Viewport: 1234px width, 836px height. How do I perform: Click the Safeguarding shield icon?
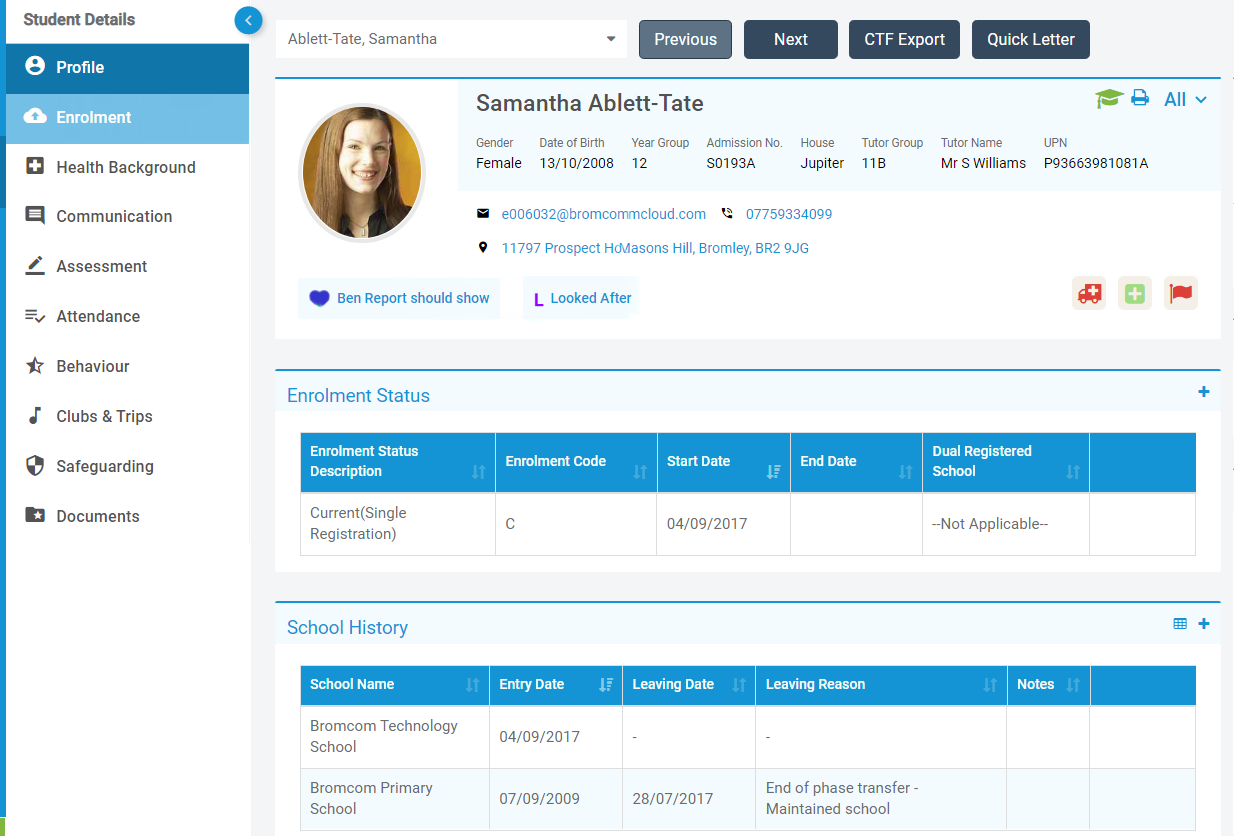35,466
